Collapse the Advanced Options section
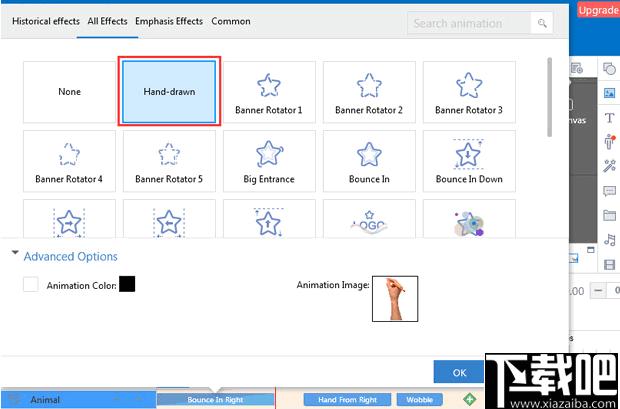Screen dimensions: 620x409 click(x=15, y=252)
